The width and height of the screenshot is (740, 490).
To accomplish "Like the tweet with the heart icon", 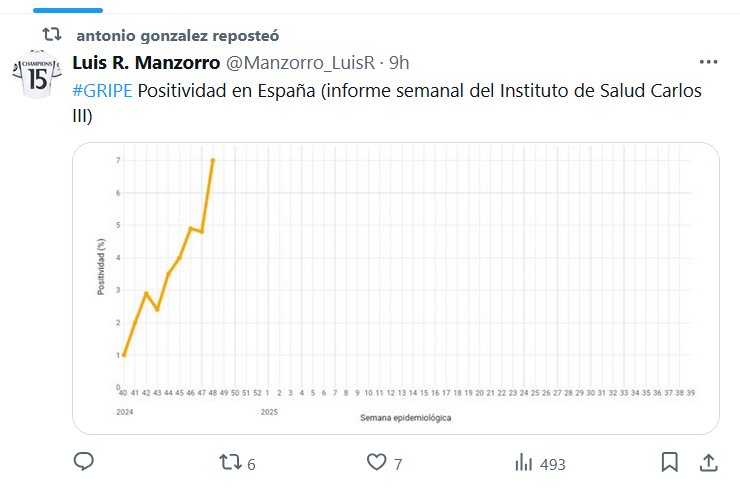I will [376, 463].
